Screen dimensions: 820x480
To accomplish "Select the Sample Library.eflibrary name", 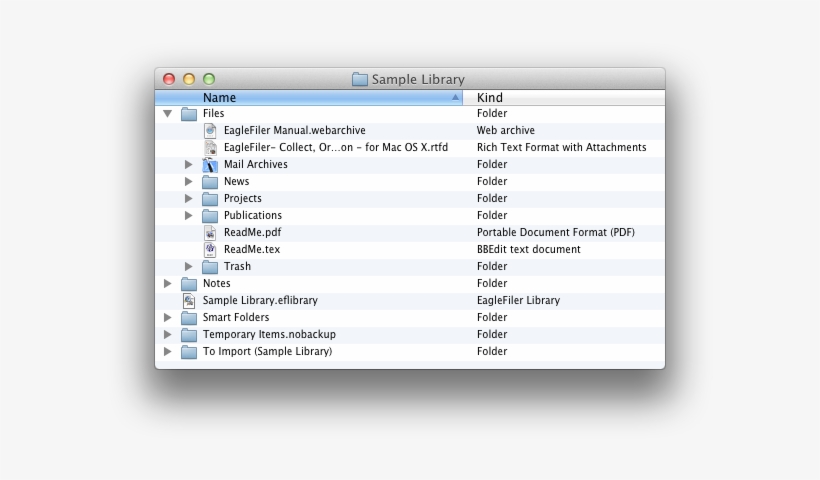I will tap(260, 300).
